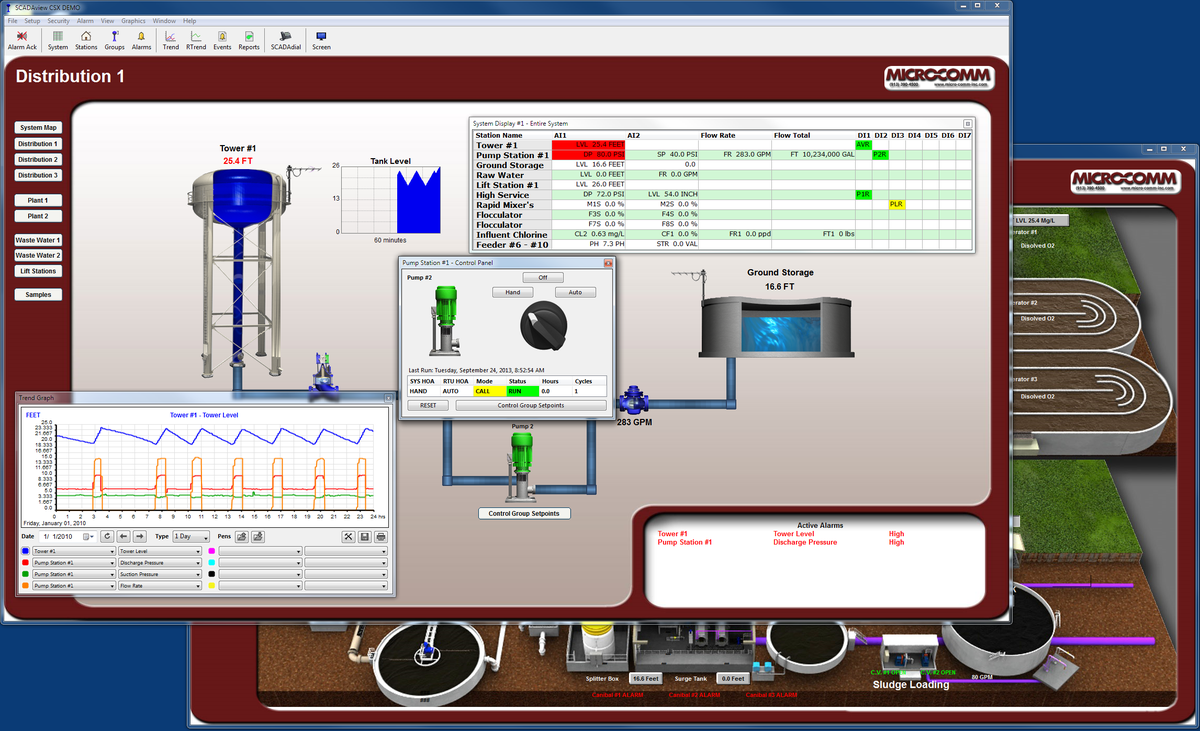
Task: Close the Pump Station #1 Control Panel
Action: click(x=607, y=262)
